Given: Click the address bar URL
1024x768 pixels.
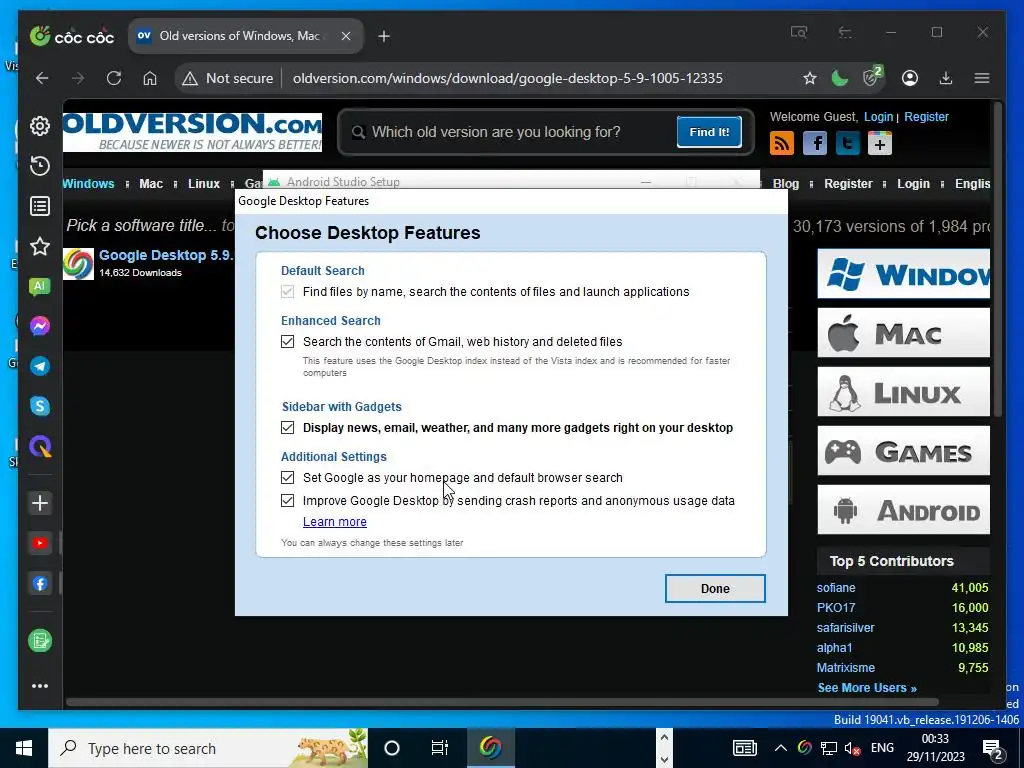Looking at the screenshot, I should pos(507,78).
